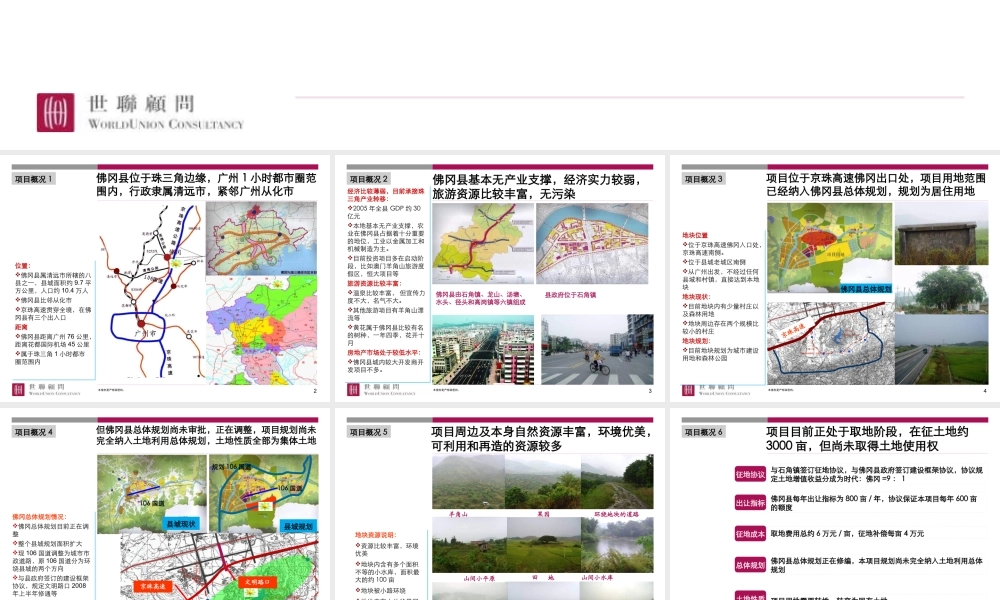Click the red 地块位置 heading on slide 3
The height and width of the screenshot is (600, 1000).
(695, 235)
